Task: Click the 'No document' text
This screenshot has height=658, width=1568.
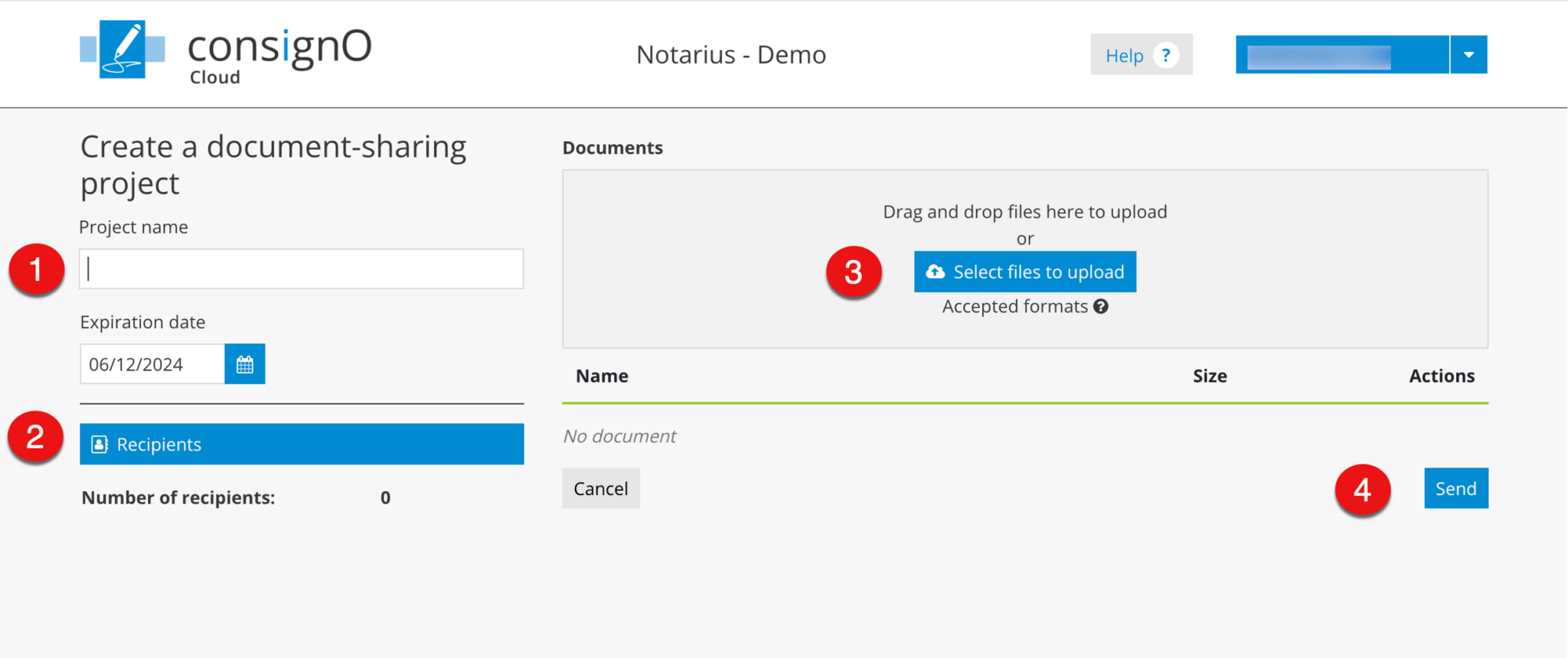Action: tap(619, 436)
